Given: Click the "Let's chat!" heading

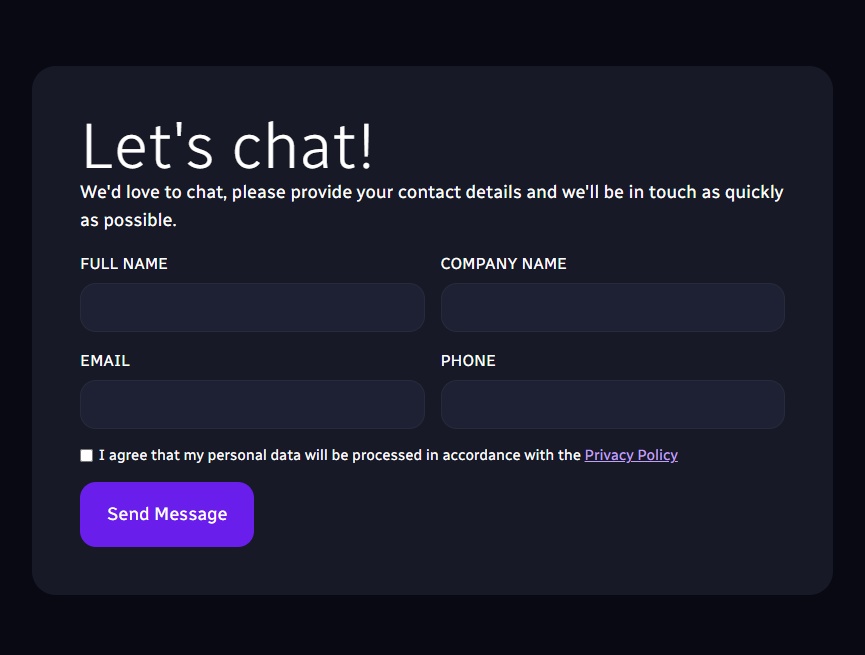Looking at the screenshot, I should click(x=228, y=146).
